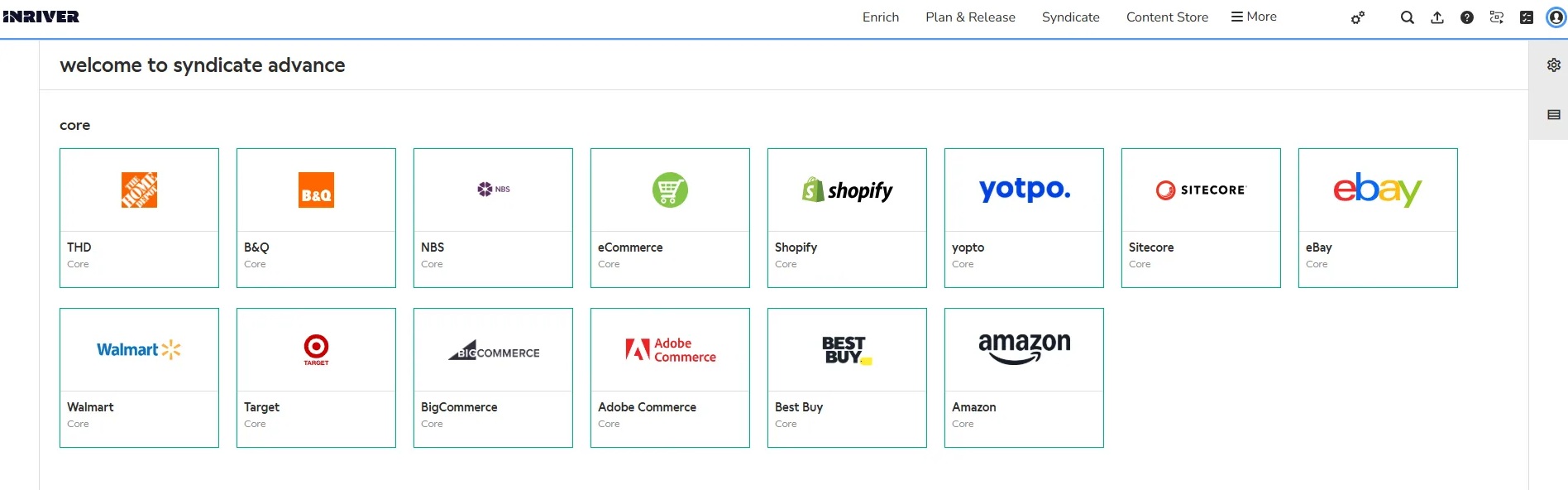This screenshot has height=490, width=1568.
Task: Open the Shopify card
Action: (847, 218)
